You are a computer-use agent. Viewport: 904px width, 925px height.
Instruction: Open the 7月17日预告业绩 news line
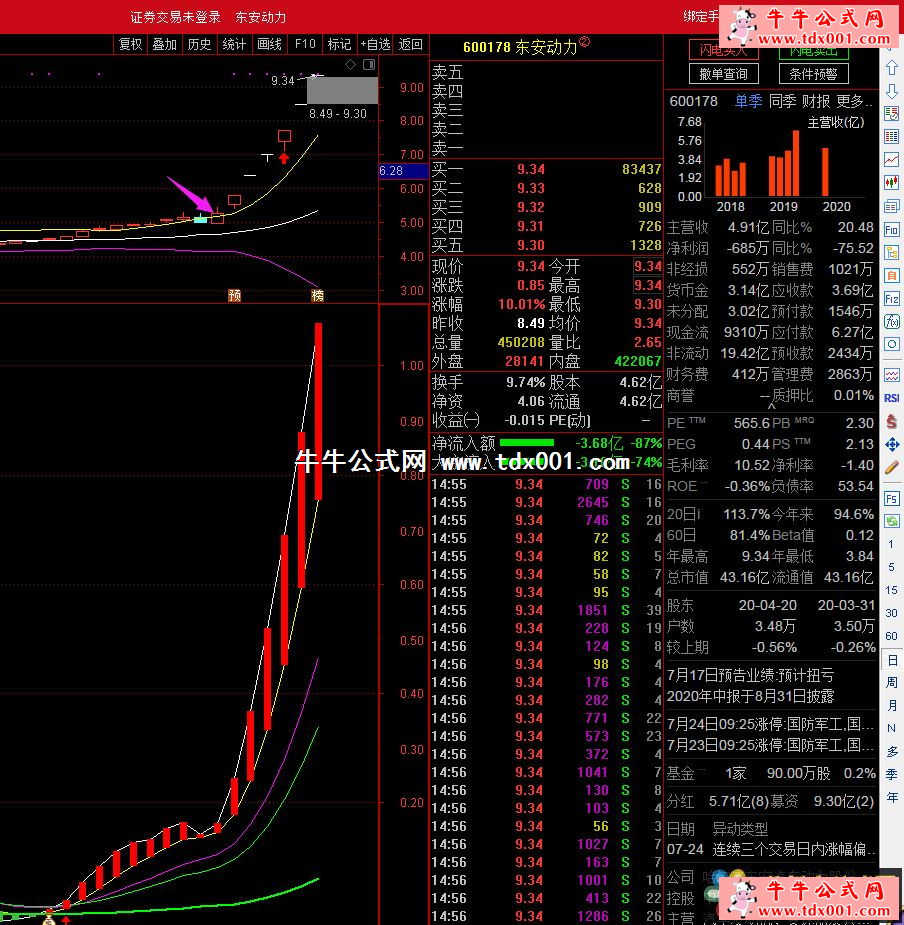point(751,674)
